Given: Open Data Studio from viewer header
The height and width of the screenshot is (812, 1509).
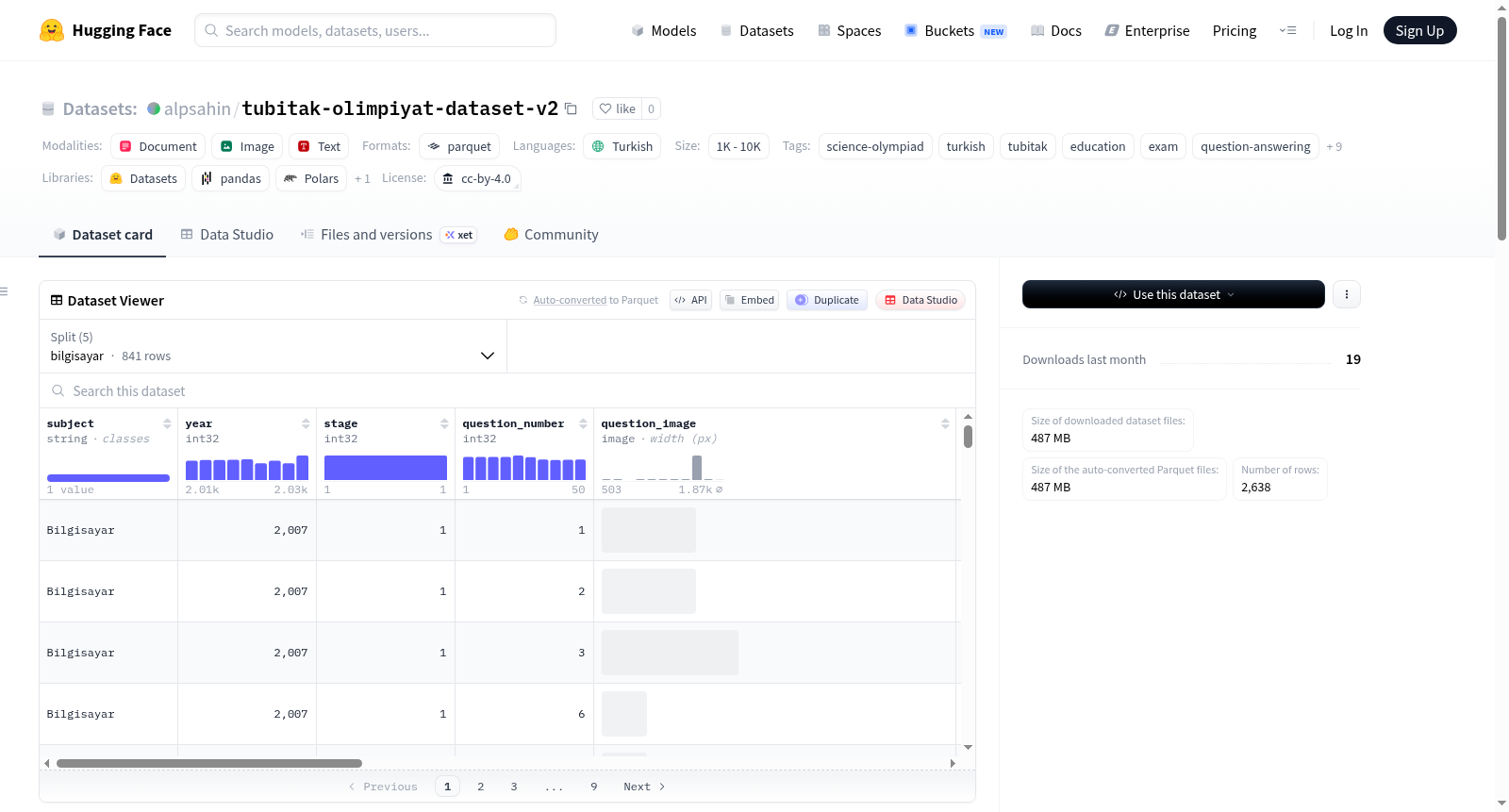Looking at the screenshot, I should [920, 300].
